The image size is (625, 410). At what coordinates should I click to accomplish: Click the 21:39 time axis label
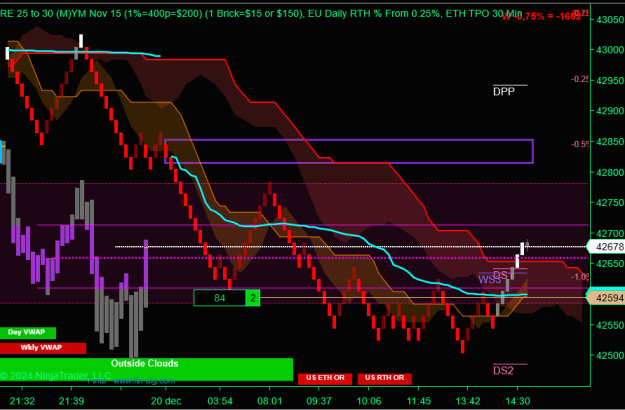pos(71,401)
